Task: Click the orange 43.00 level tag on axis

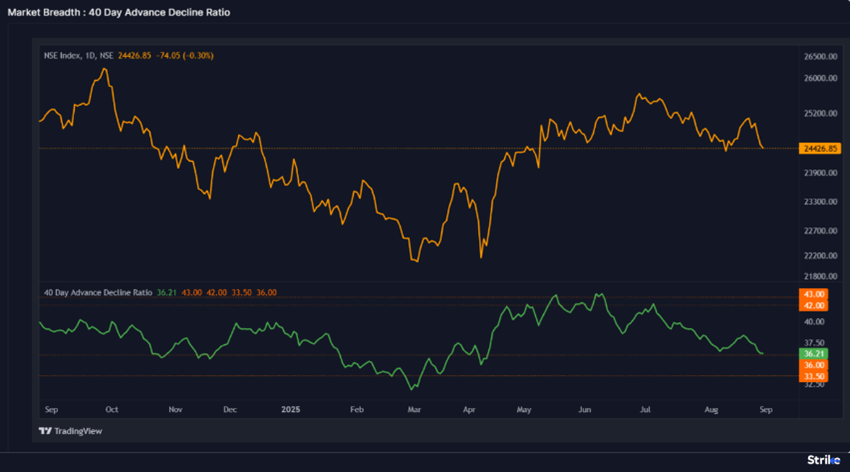Action: click(812, 294)
